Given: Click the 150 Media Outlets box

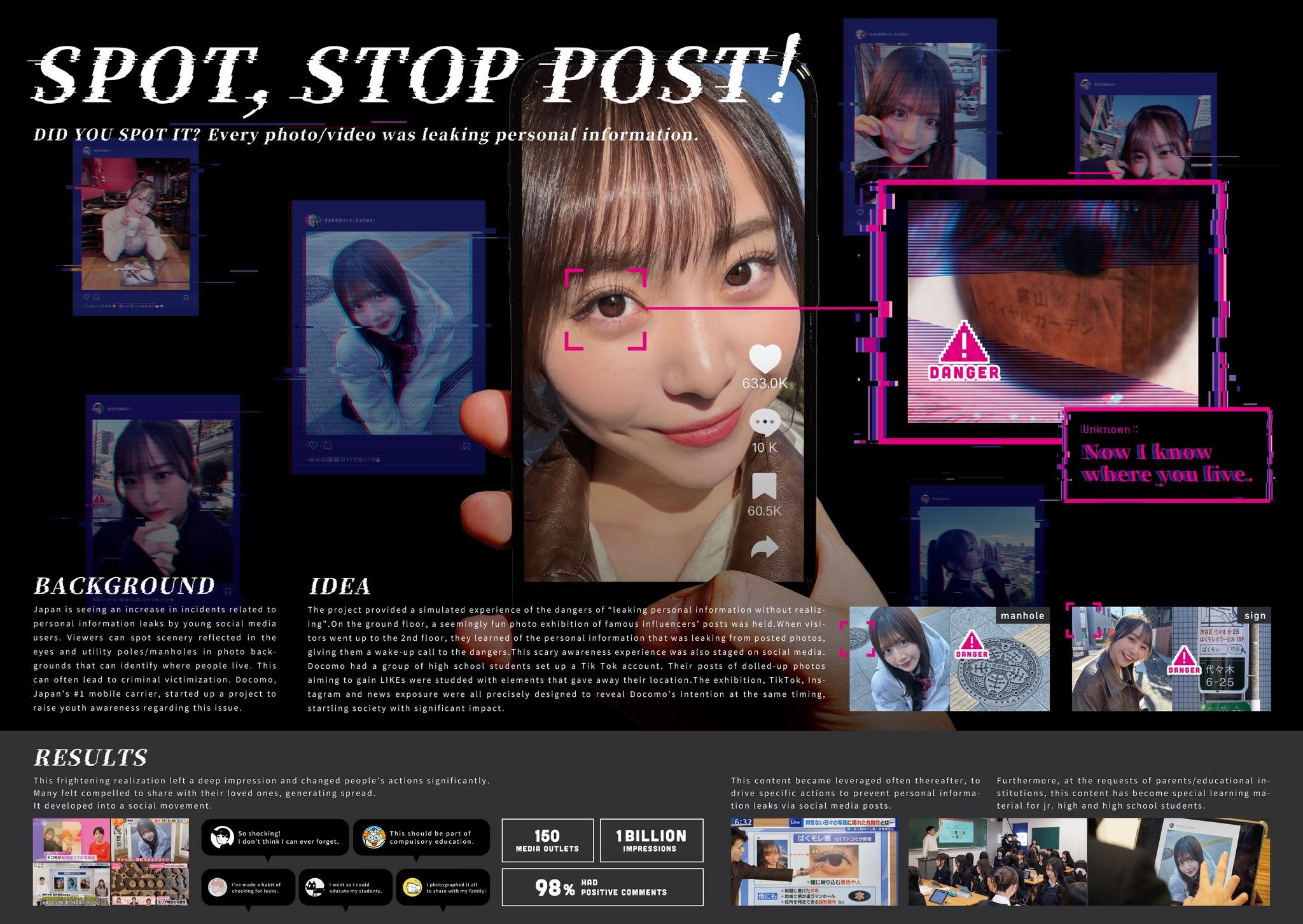Looking at the screenshot, I should (x=547, y=840).
